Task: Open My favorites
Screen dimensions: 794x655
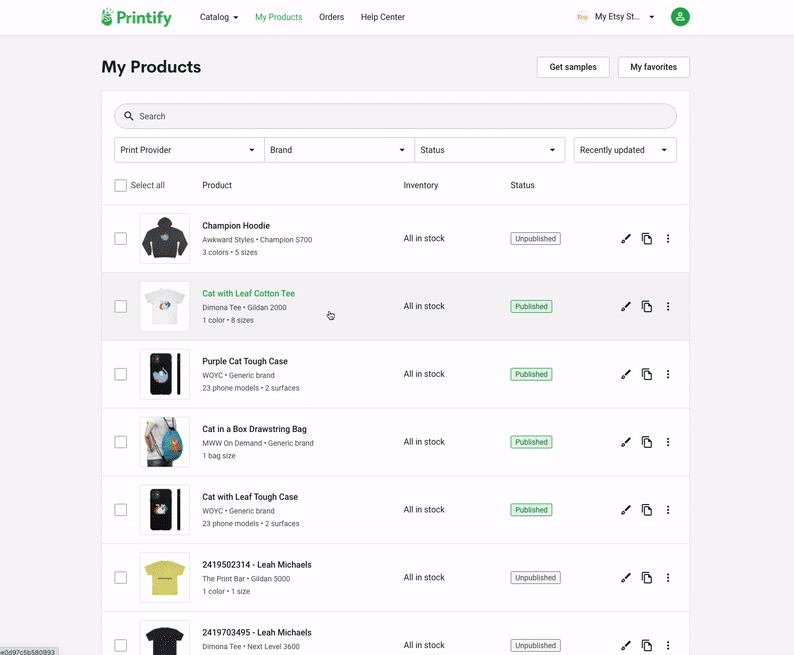Action: (x=653, y=67)
